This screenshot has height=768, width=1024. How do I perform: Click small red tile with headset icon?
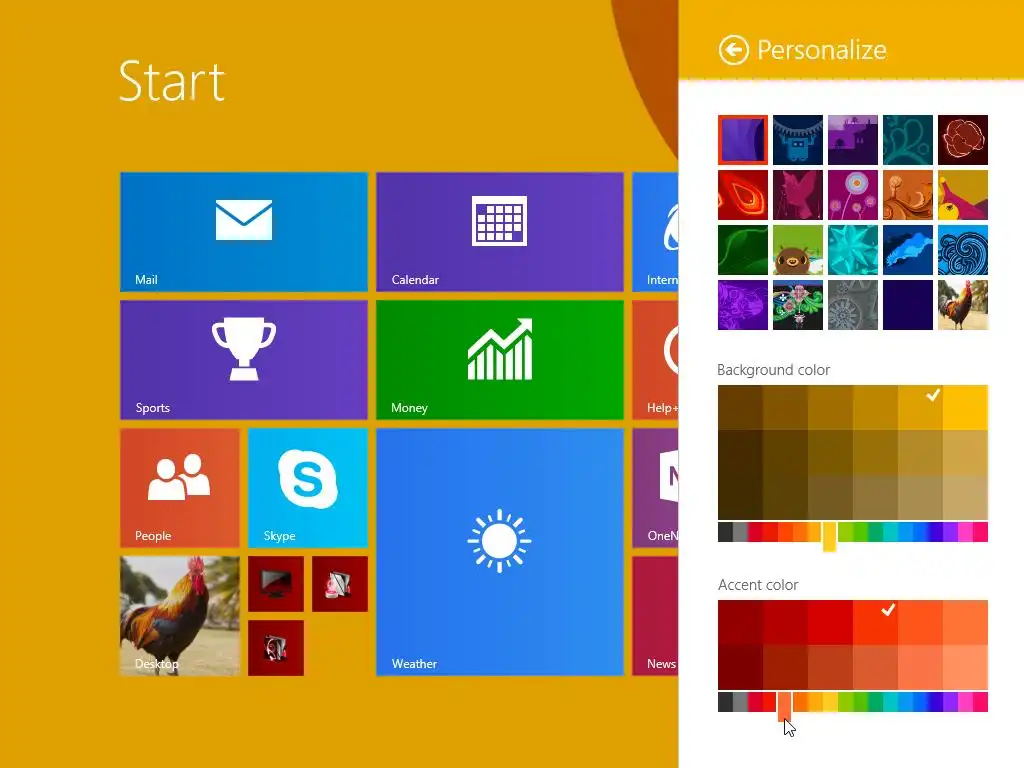pos(276,648)
